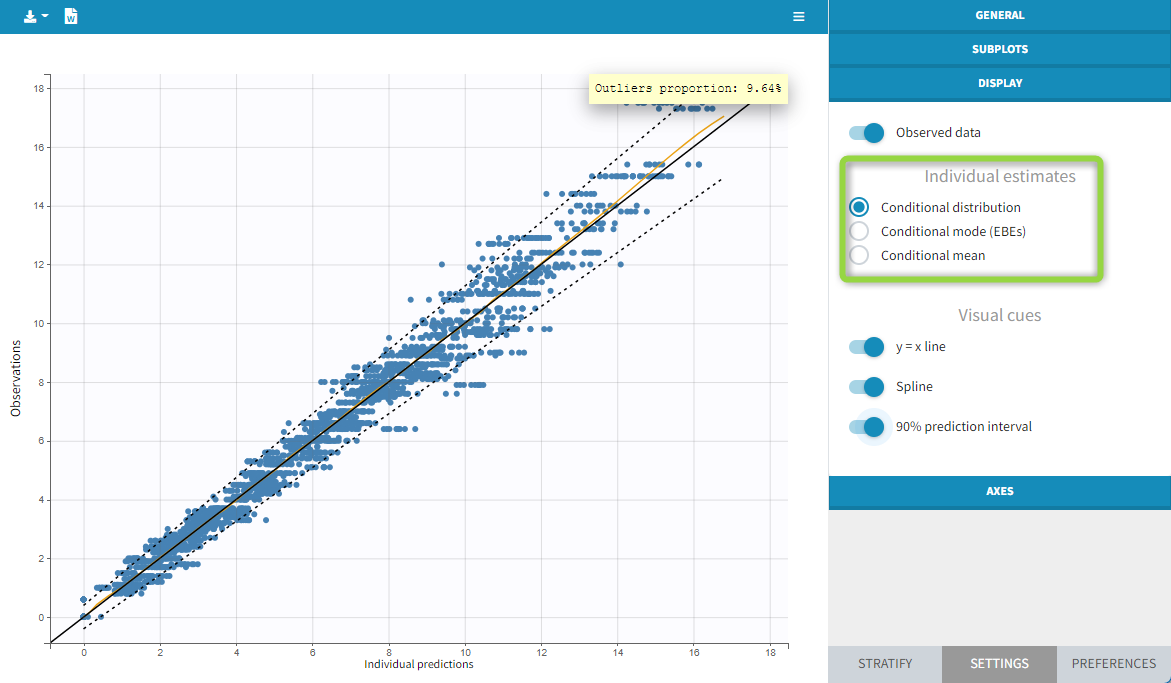Expand the SUBPLOTS section
This screenshot has height=683, width=1171.
click(x=999, y=49)
